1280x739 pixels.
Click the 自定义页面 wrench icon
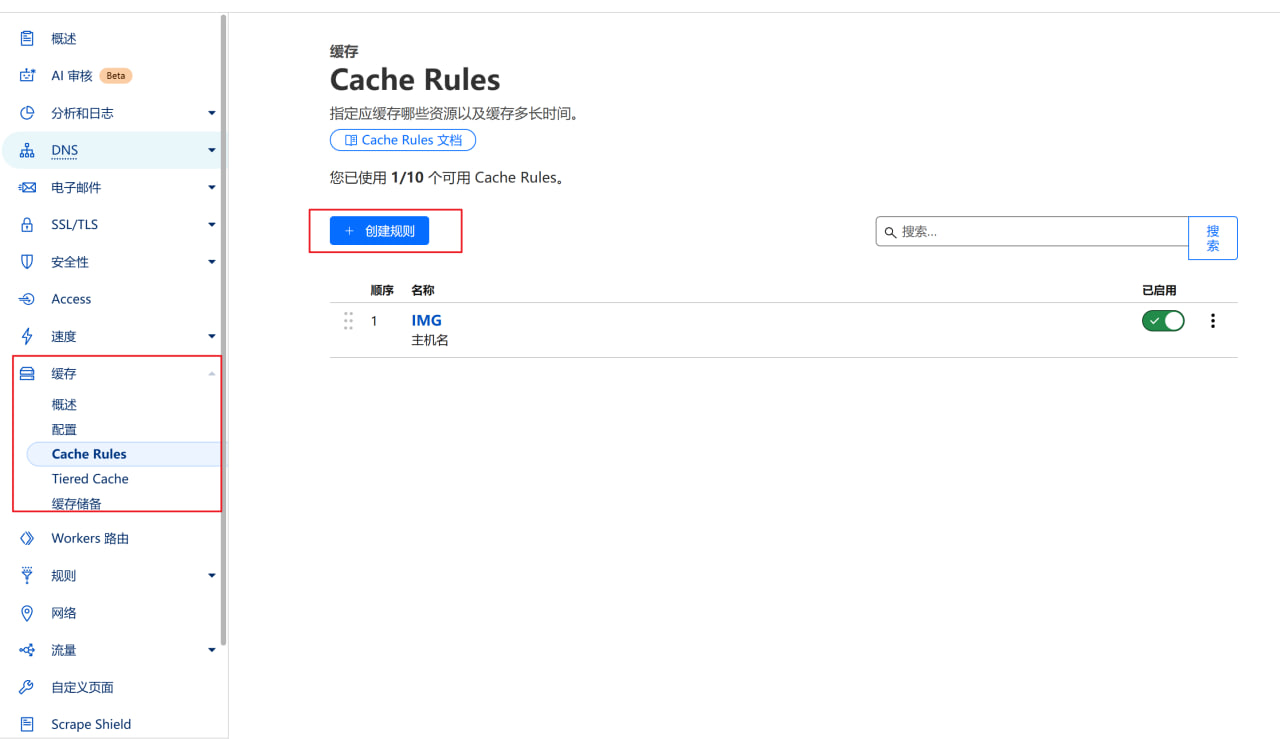click(x=27, y=687)
